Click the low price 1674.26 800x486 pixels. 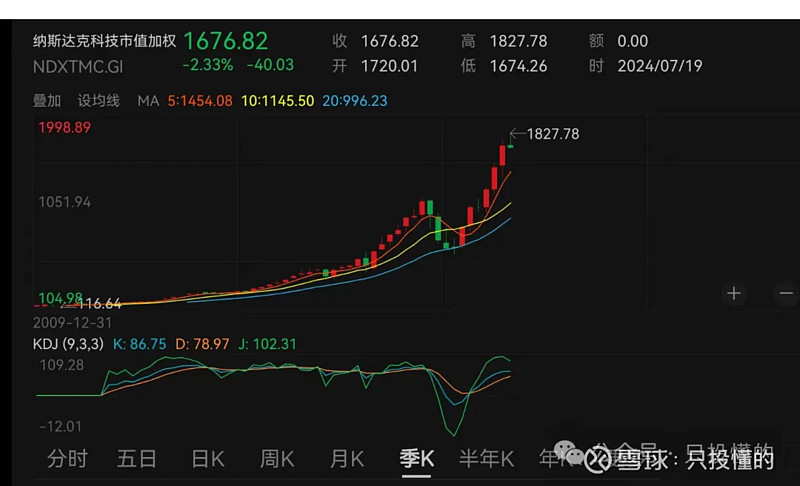518,66
